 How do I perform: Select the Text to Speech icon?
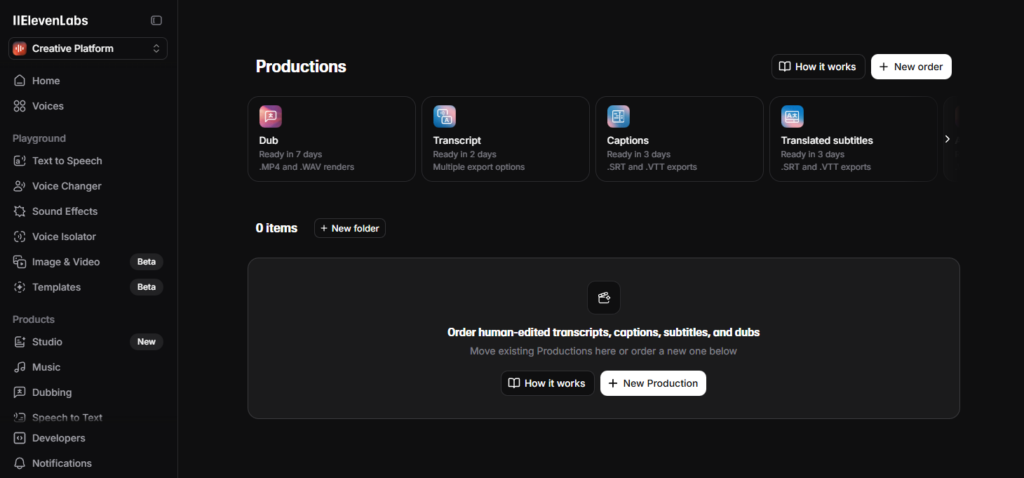(x=20, y=161)
